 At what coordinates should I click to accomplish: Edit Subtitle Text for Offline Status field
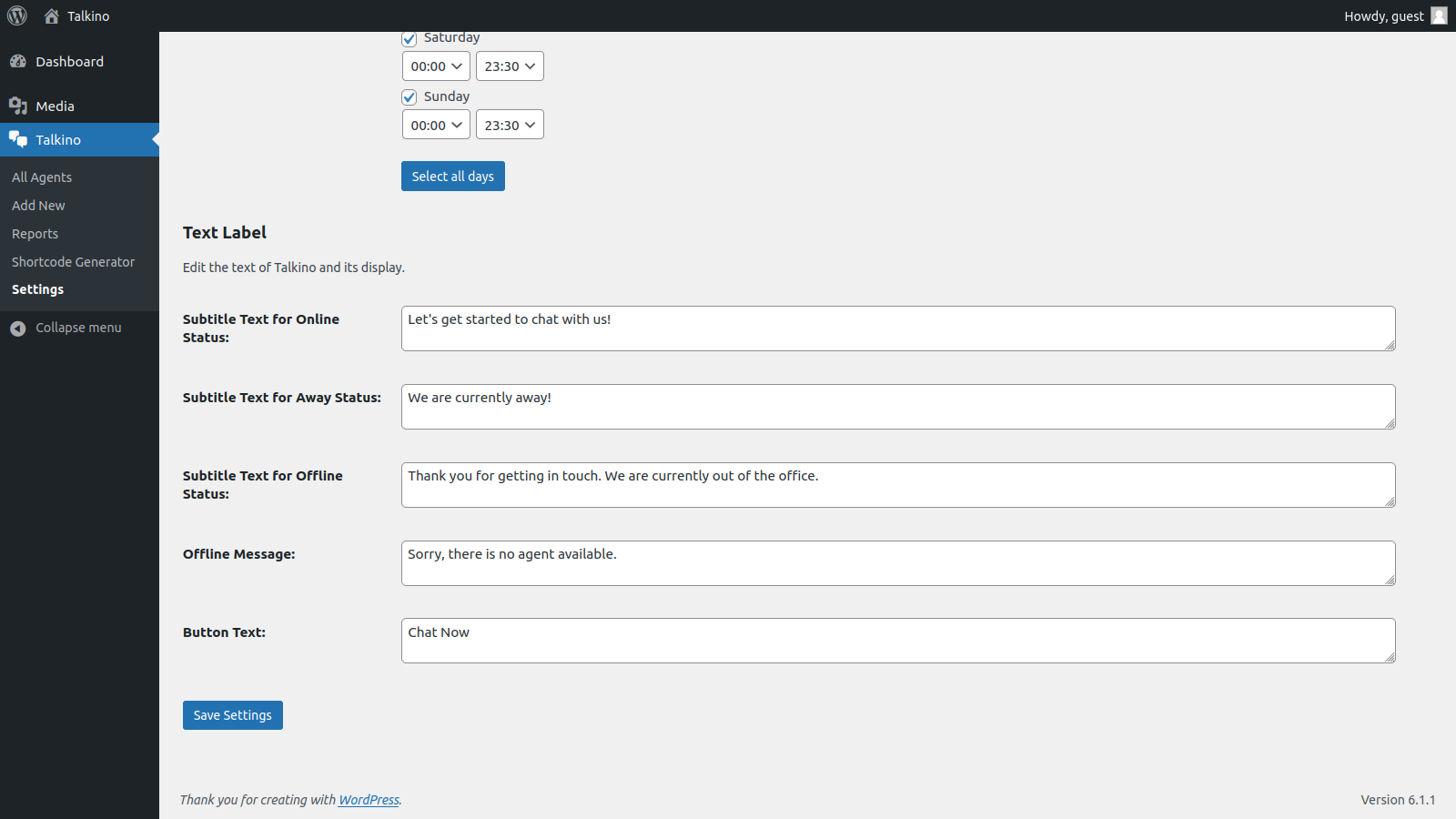[898, 485]
